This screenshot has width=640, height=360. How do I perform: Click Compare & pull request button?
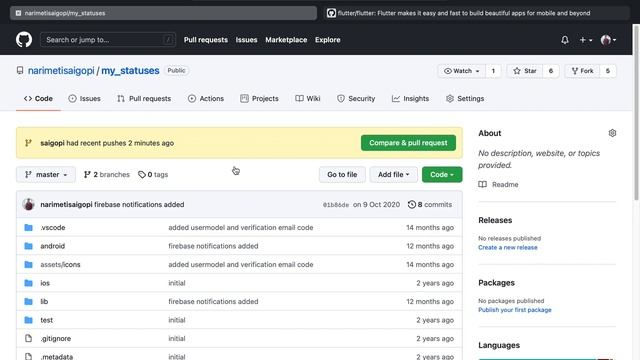408,143
